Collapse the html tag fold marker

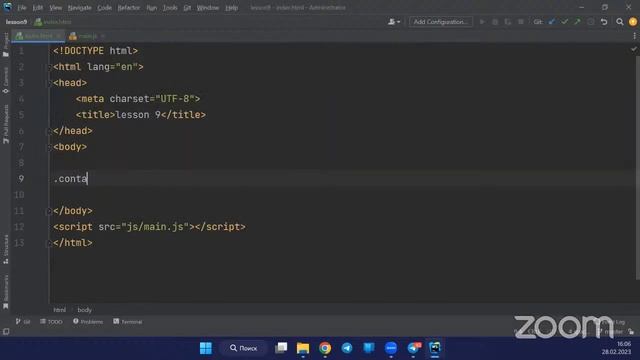click(50, 67)
